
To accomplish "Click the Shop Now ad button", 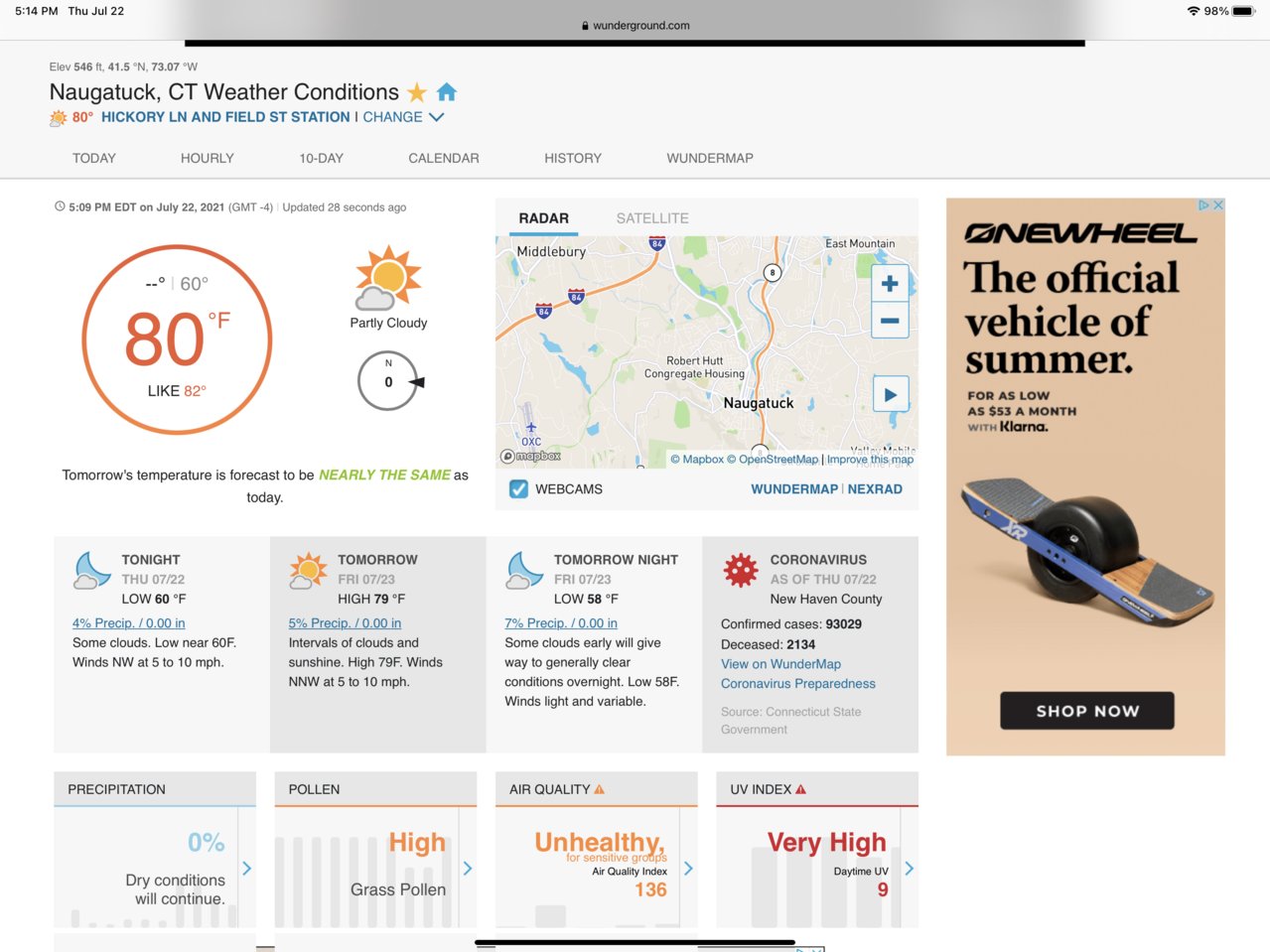I will [x=1087, y=711].
